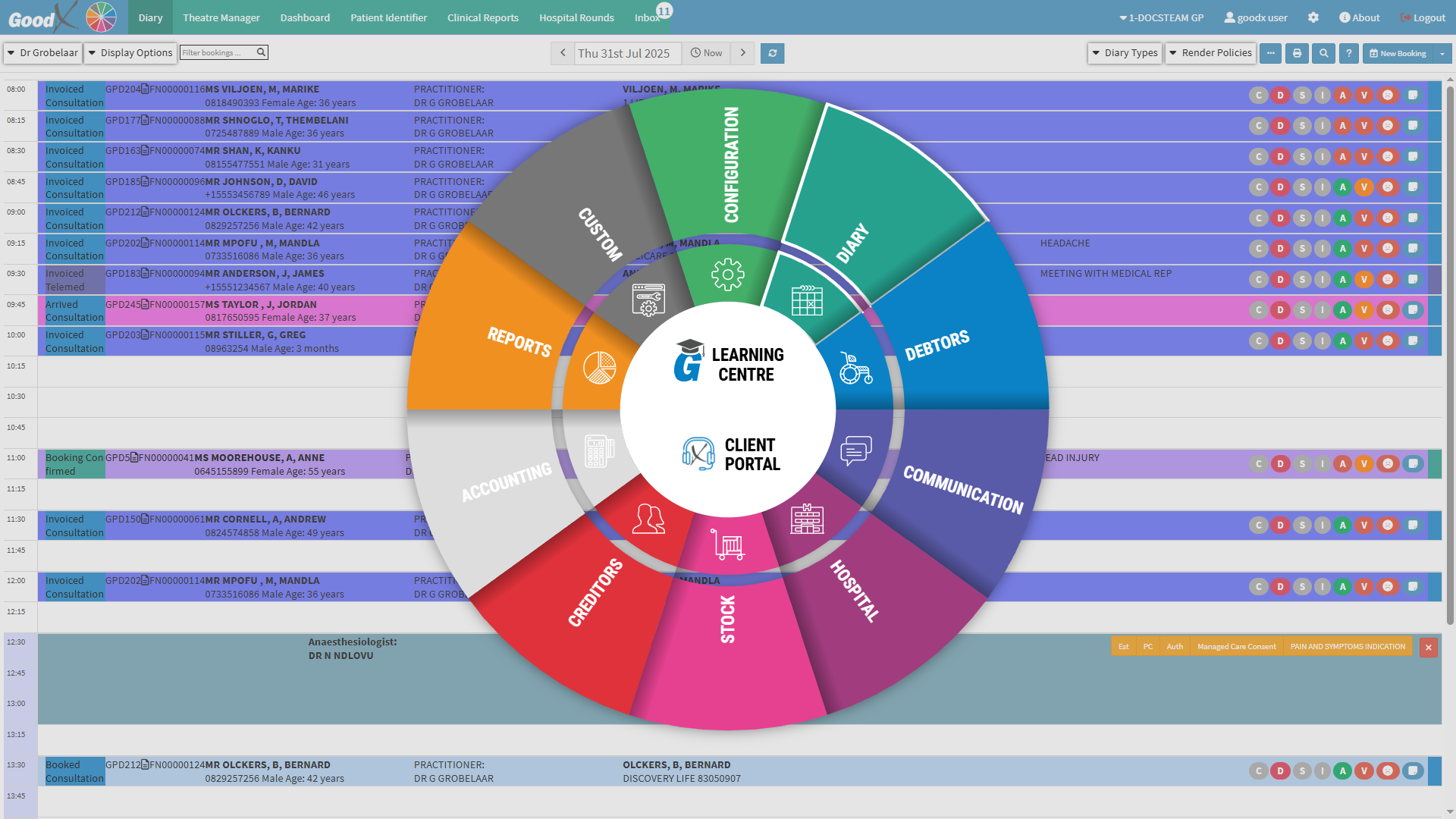
Task: Click the three-dots more options icon
Action: click(x=1271, y=53)
